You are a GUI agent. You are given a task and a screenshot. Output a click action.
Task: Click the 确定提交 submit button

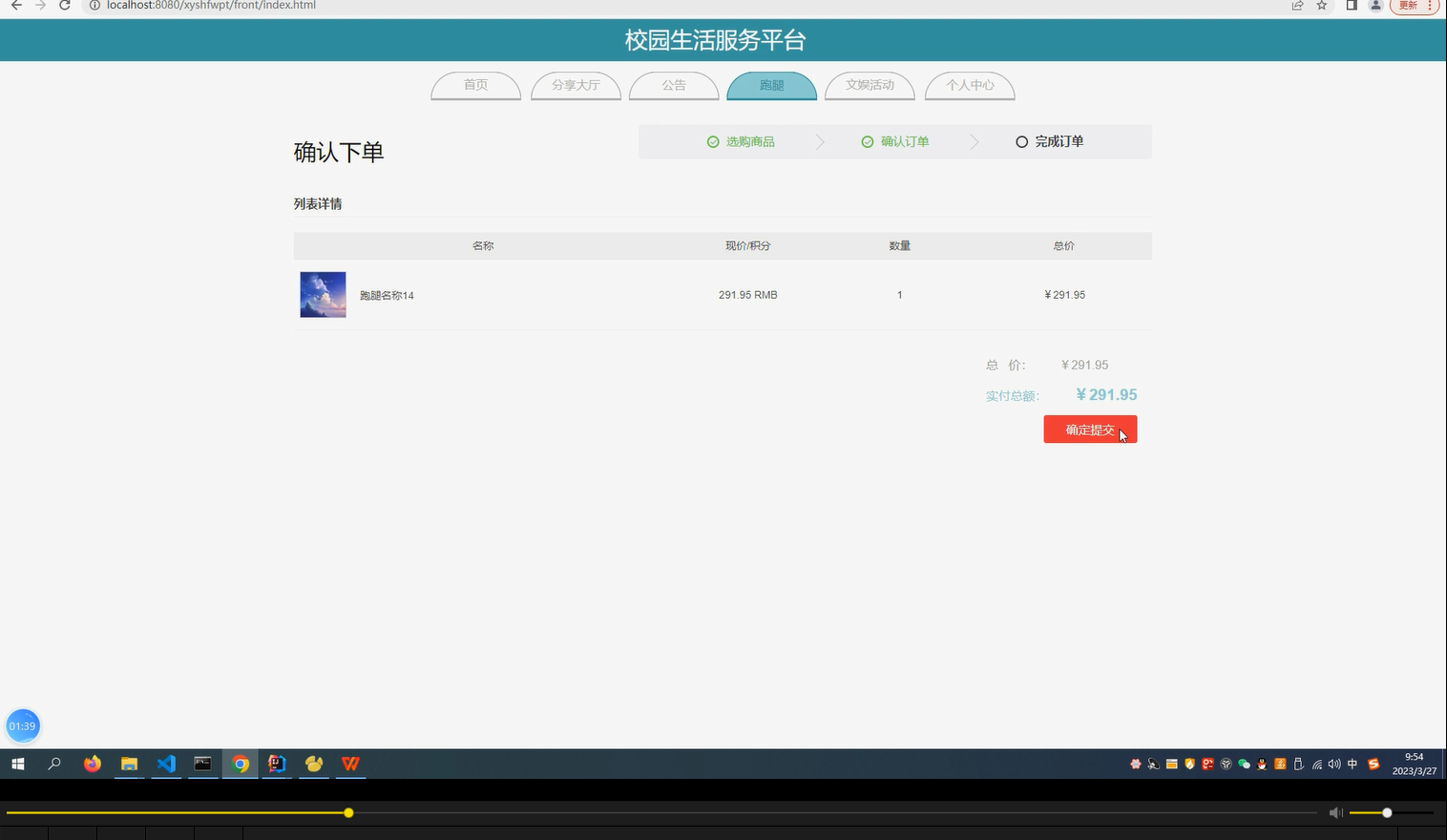pyautogui.click(x=1089, y=429)
